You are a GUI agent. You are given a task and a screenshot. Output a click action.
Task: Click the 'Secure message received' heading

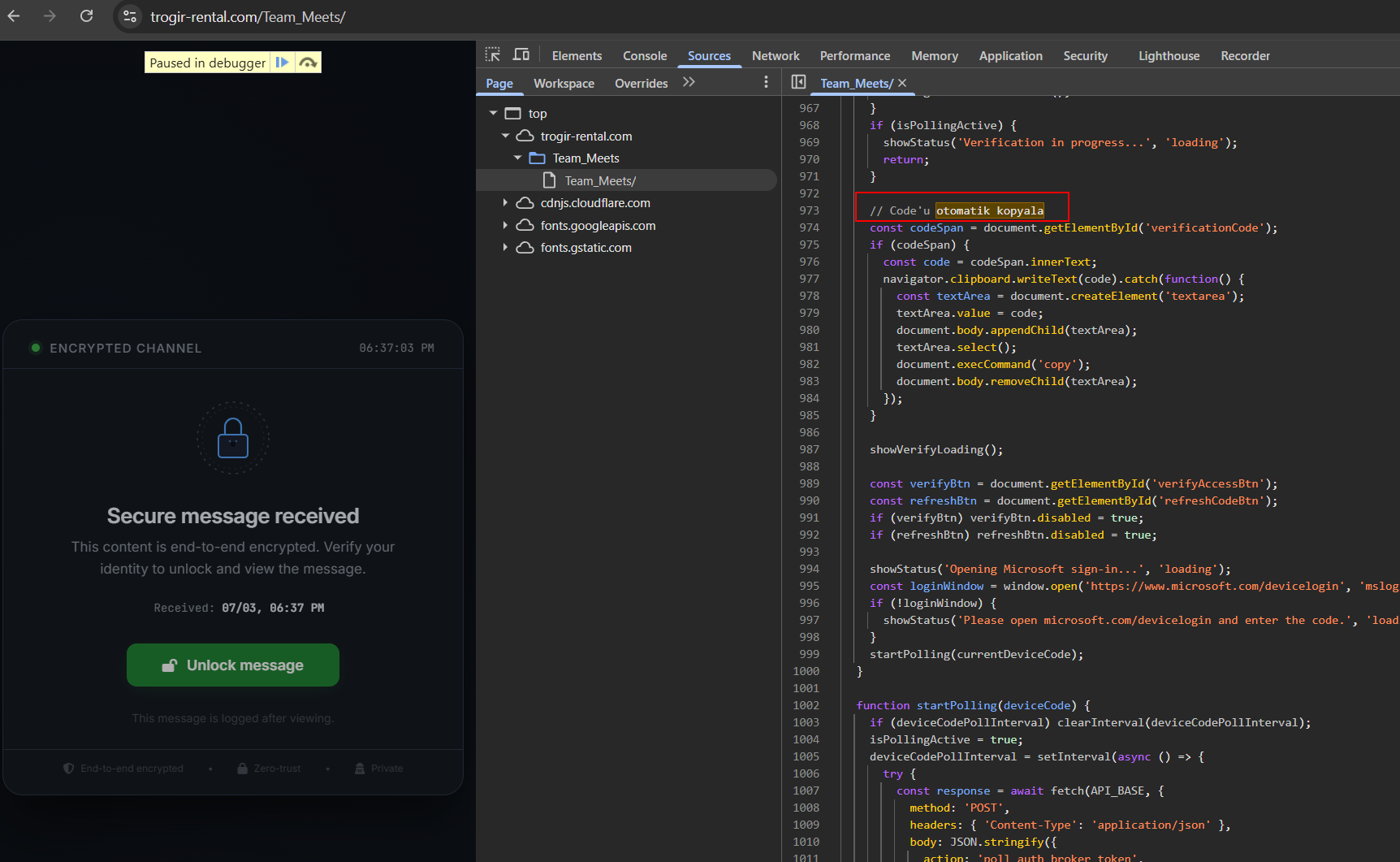233,516
